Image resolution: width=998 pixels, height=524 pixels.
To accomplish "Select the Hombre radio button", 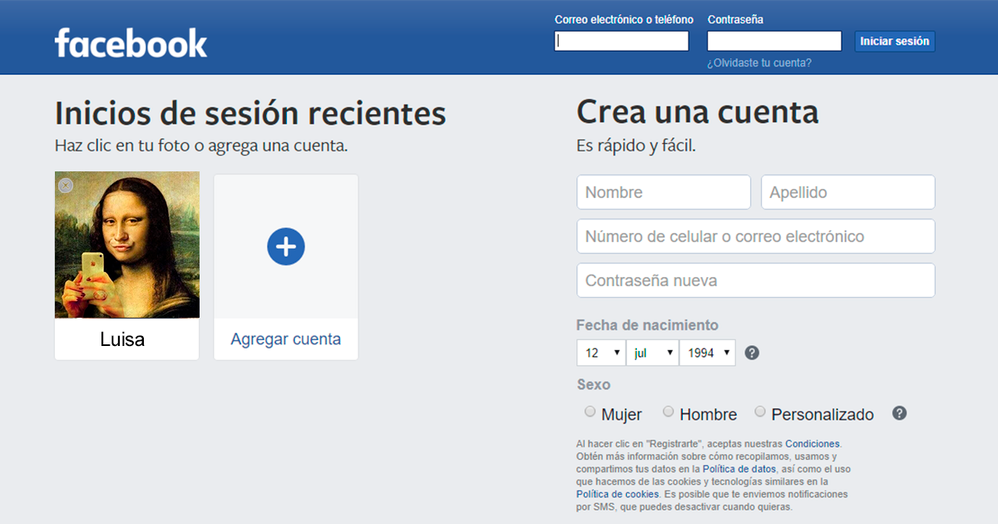I will point(668,411).
